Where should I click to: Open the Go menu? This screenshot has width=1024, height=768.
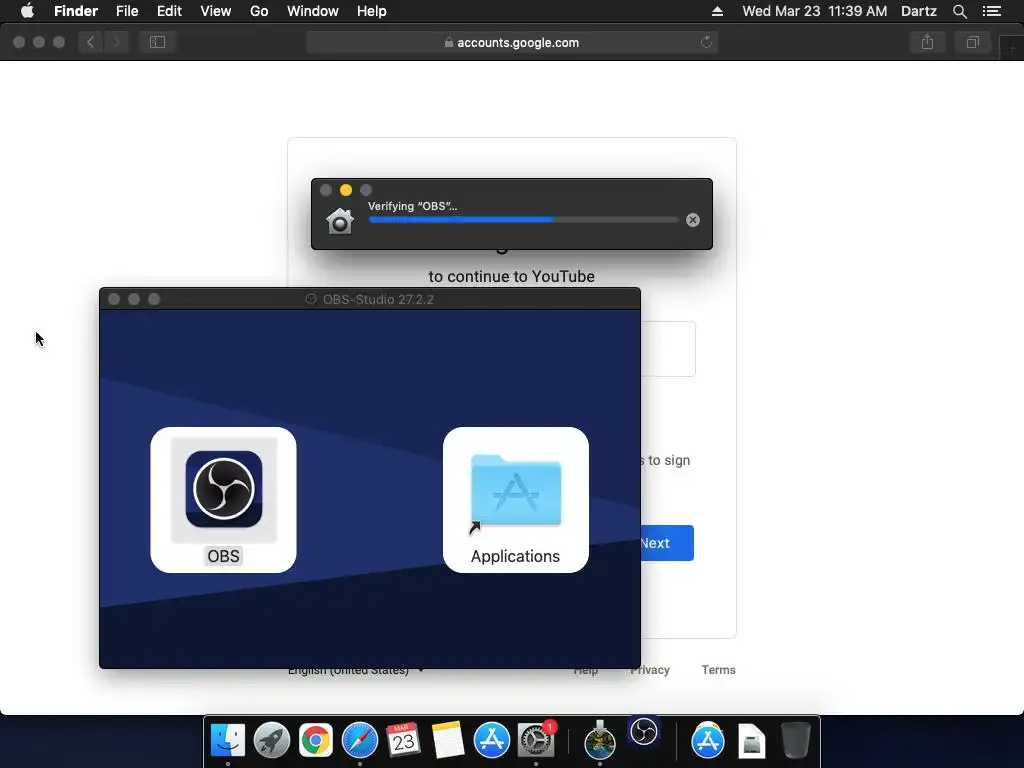click(x=259, y=11)
